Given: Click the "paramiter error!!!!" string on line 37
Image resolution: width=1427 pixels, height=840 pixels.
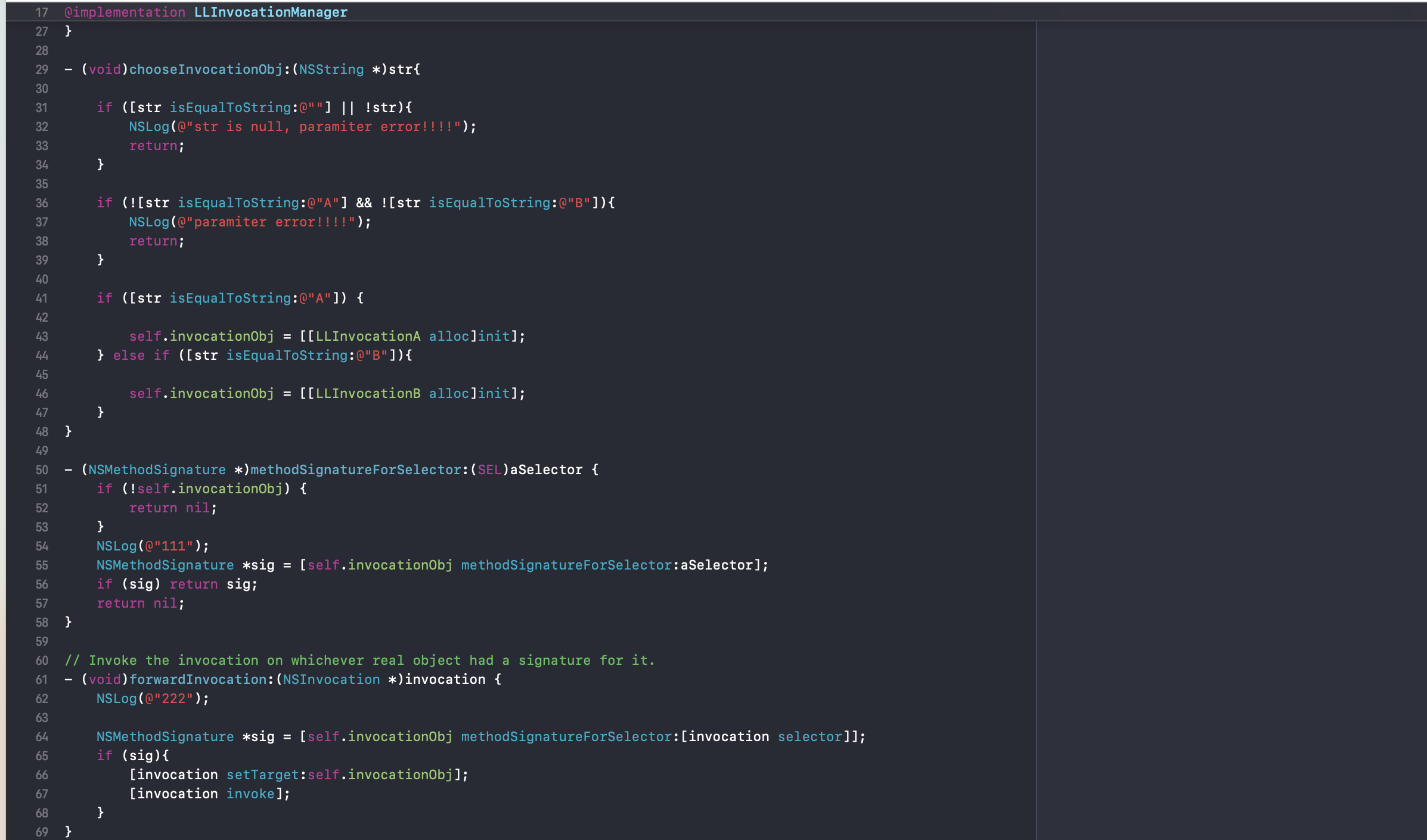Looking at the screenshot, I should coord(267,222).
